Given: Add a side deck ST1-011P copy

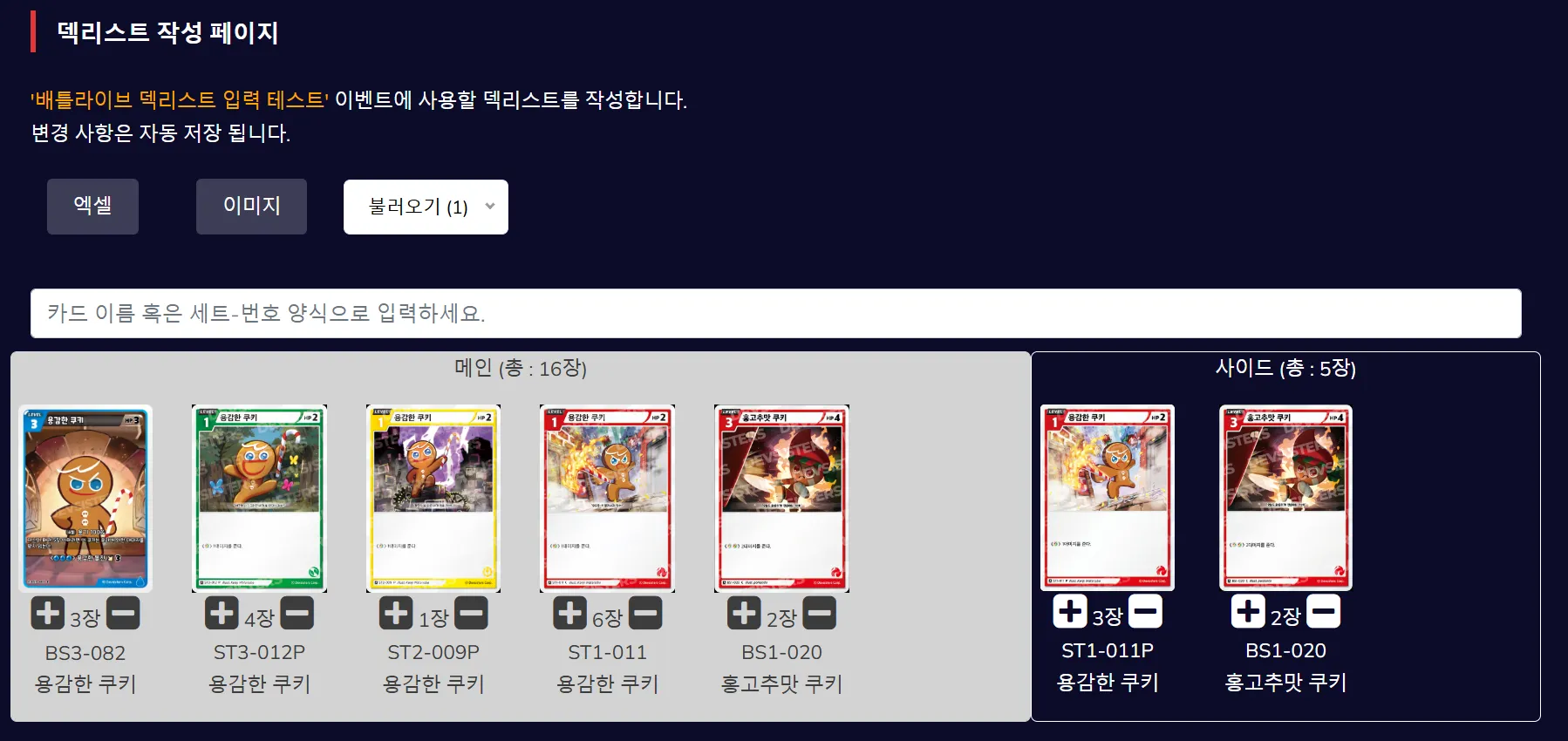Looking at the screenshot, I should pos(1070,611).
